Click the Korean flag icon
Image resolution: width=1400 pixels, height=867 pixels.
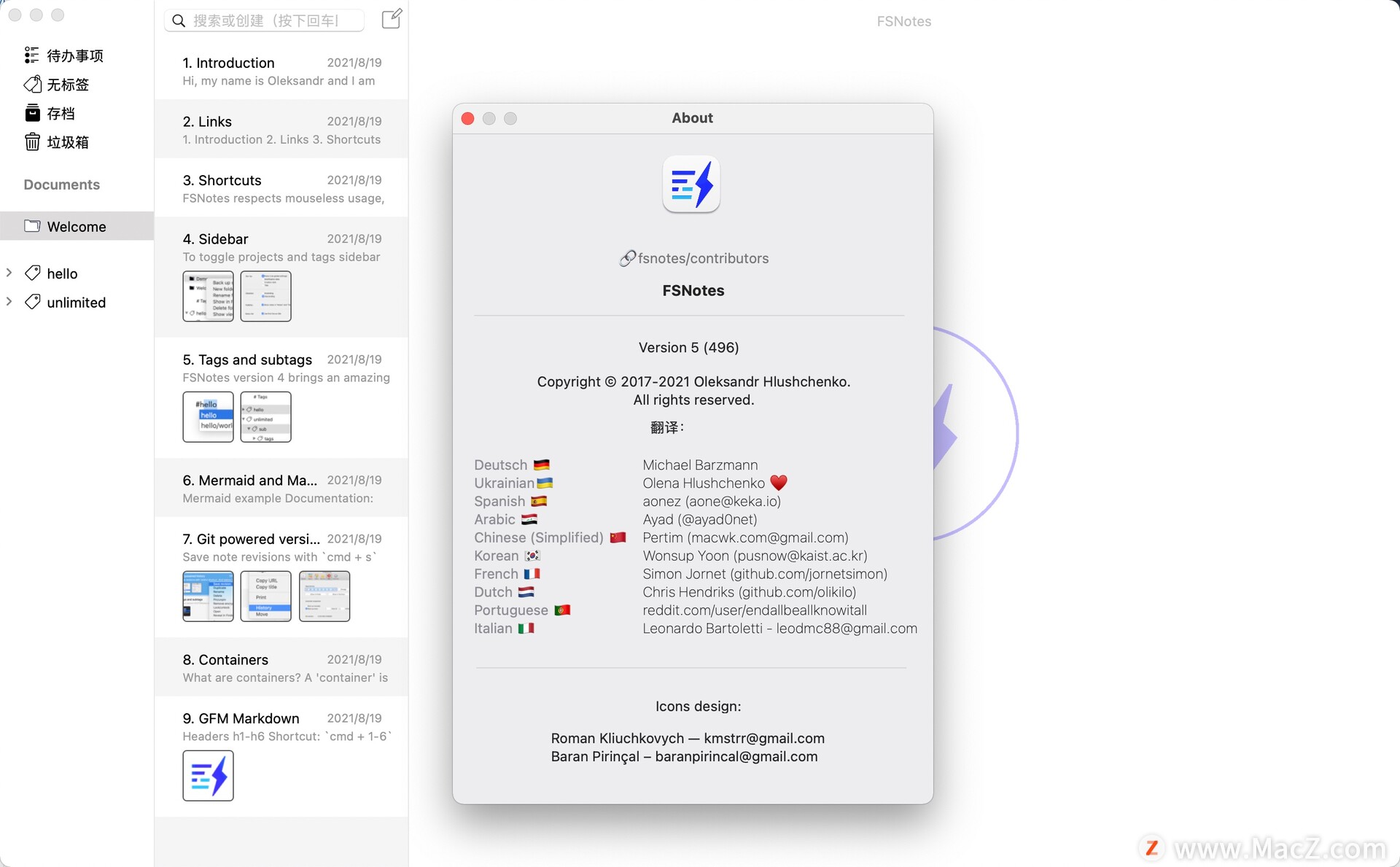pyautogui.click(x=533, y=556)
